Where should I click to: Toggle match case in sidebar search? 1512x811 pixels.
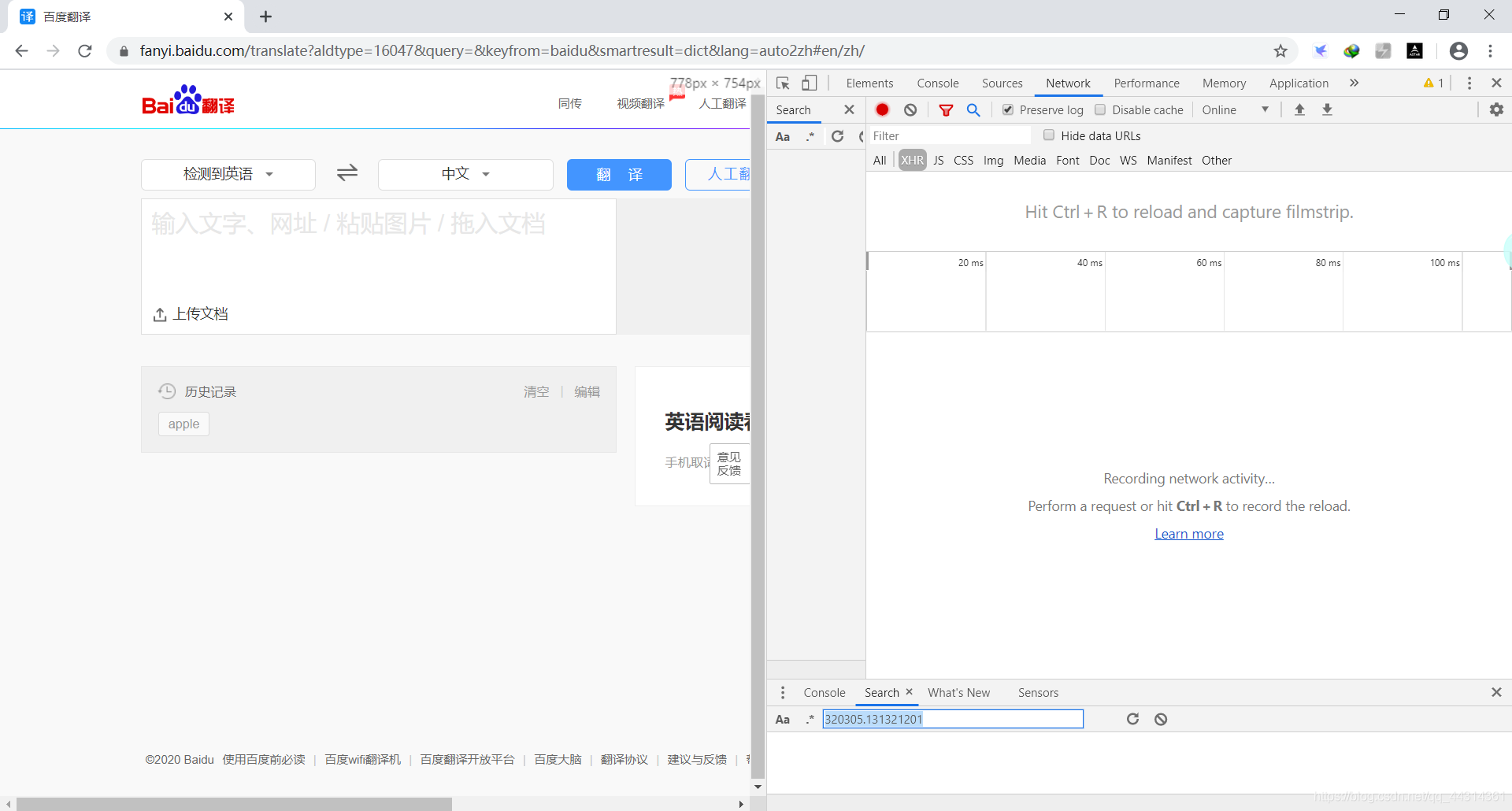783,136
